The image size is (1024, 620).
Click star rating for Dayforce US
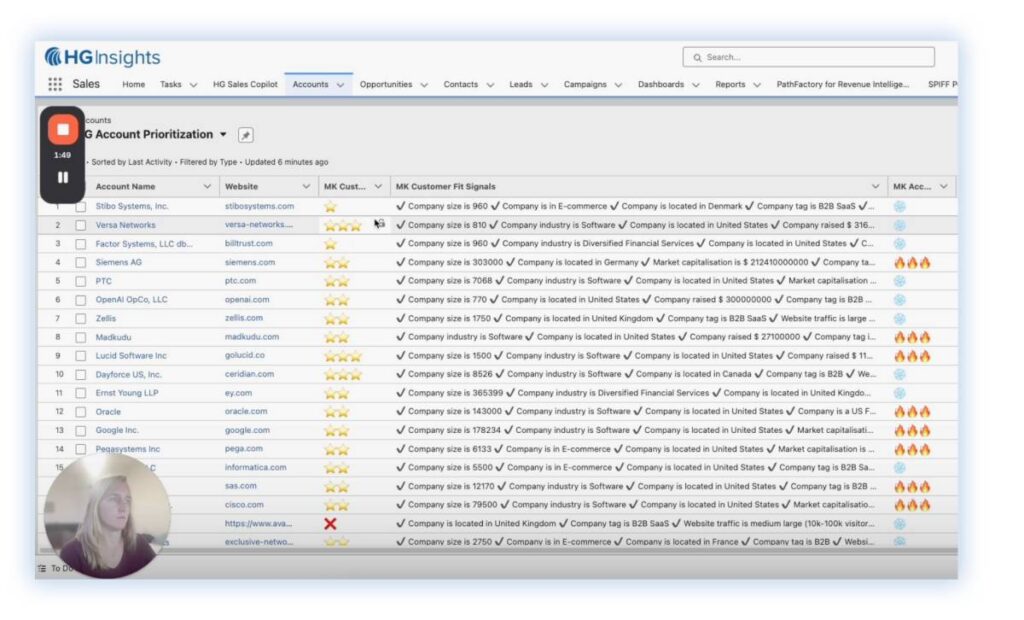pos(343,375)
